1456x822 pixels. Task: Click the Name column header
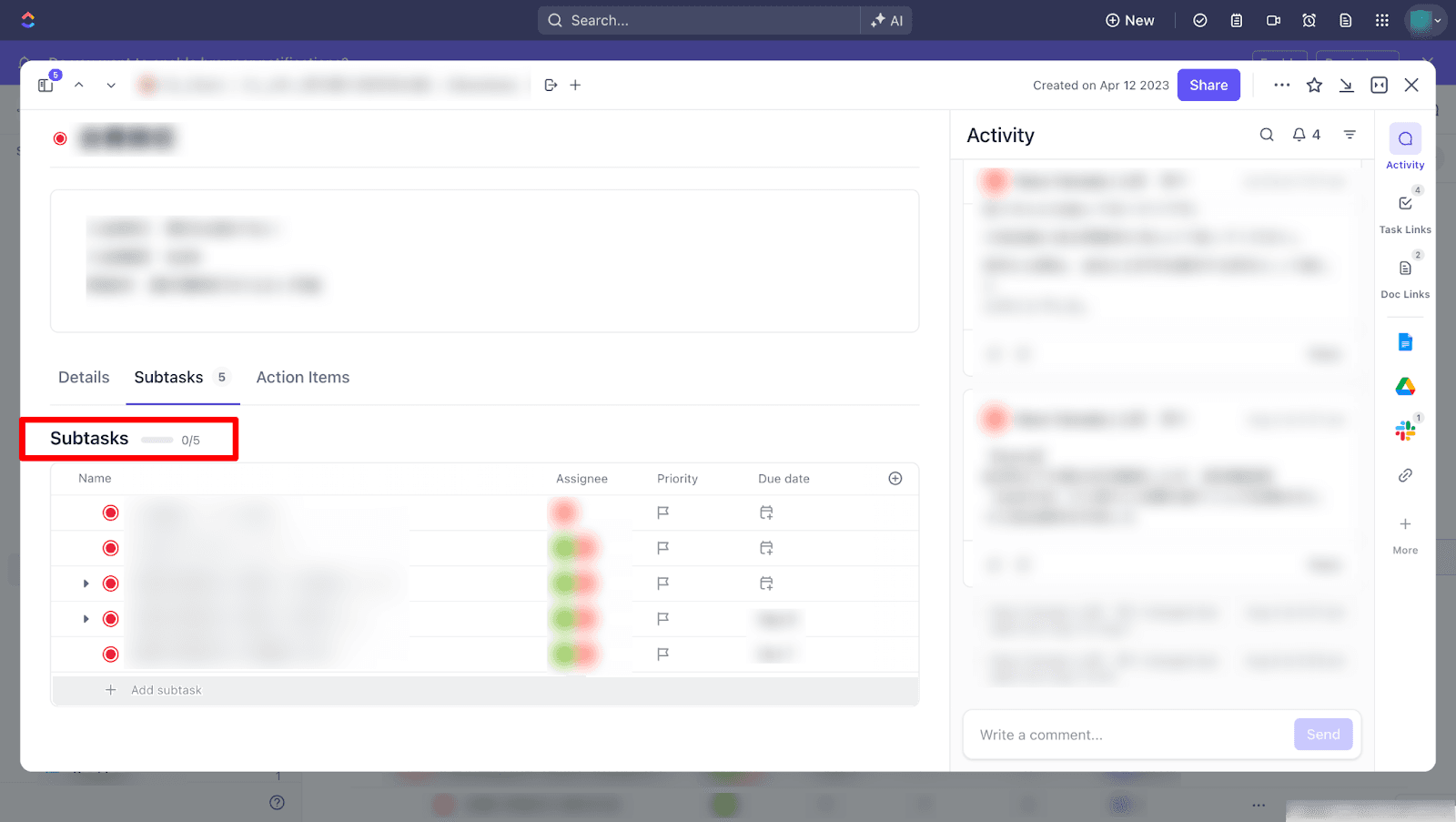point(95,478)
